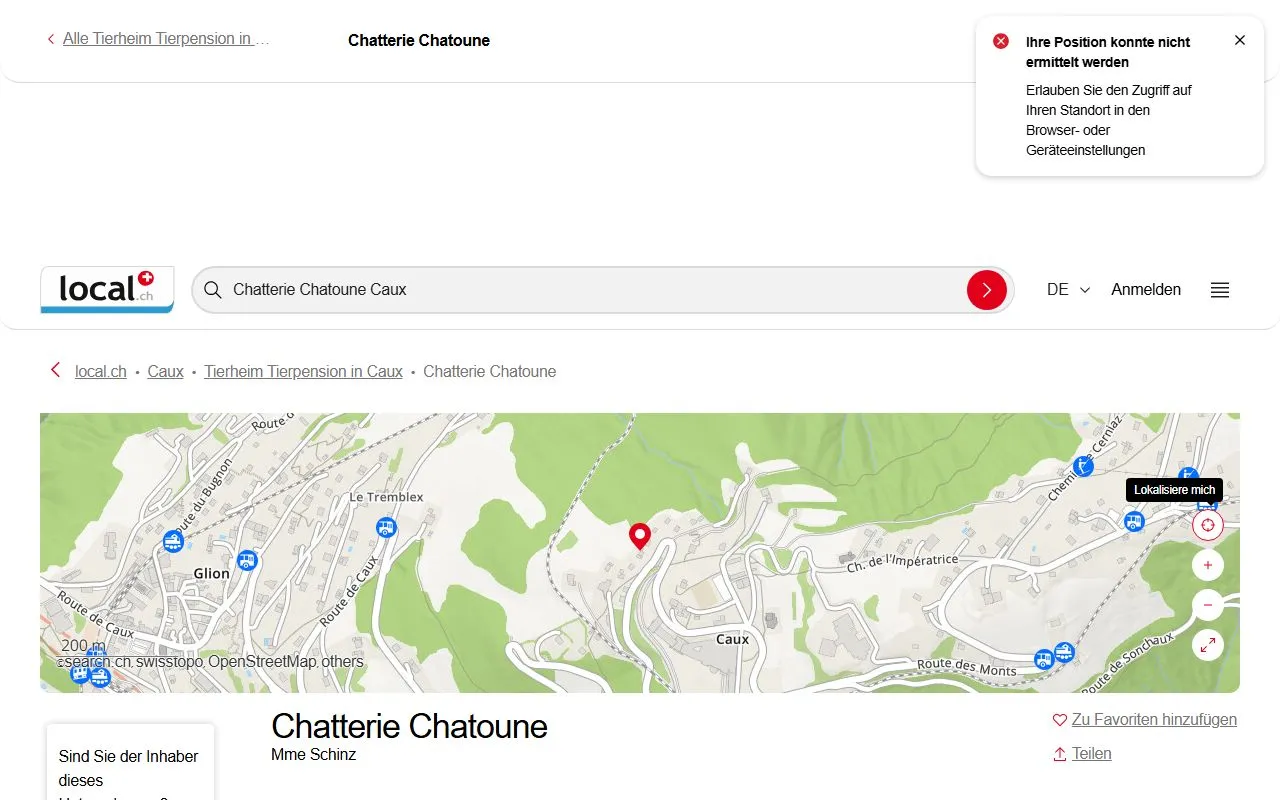1280x800 pixels.
Task: Open the hamburger menu
Action: click(x=1219, y=289)
